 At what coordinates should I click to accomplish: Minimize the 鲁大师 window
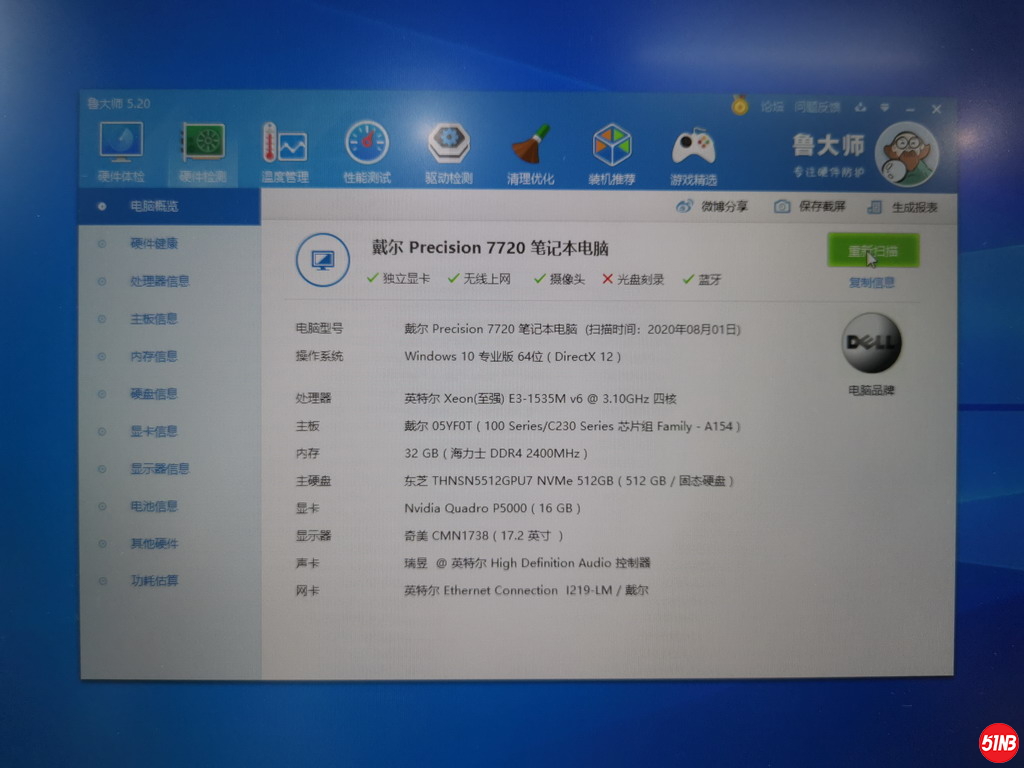(x=910, y=108)
